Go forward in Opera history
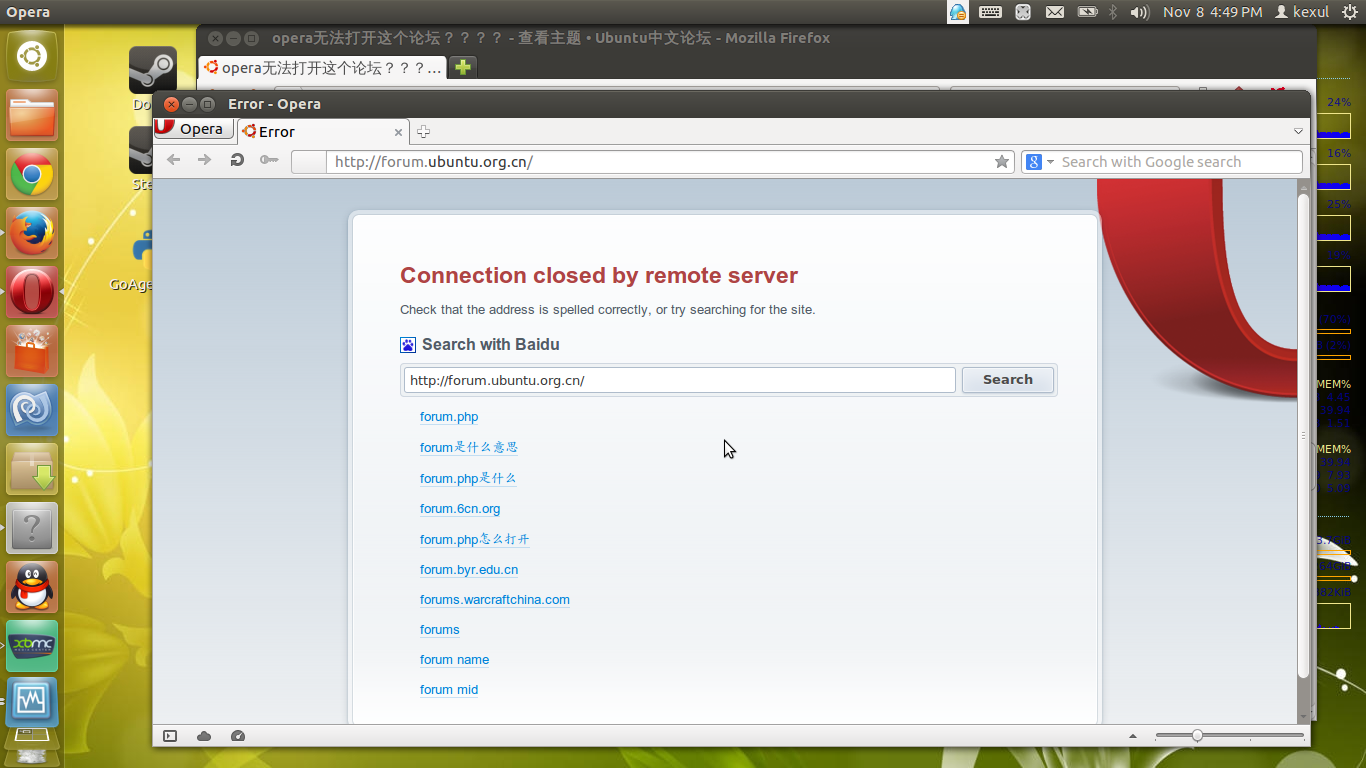The width and height of the screenshot is (1366, 768). pos(204,160)
